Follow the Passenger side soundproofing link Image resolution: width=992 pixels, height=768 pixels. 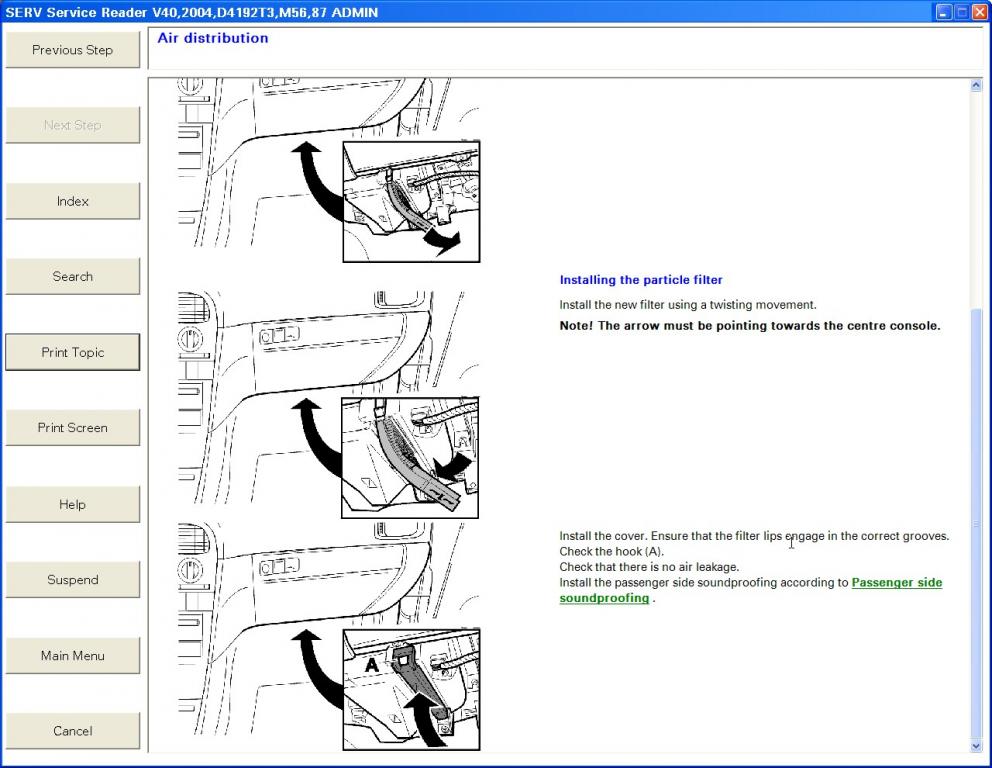pyautogui.click(x=896, y=583)
